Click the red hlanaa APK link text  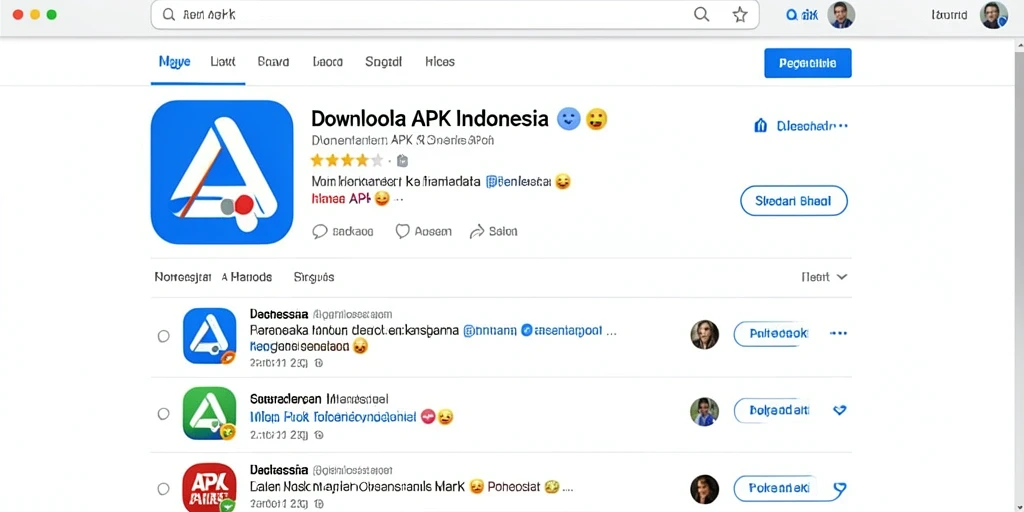click(341, 199)
